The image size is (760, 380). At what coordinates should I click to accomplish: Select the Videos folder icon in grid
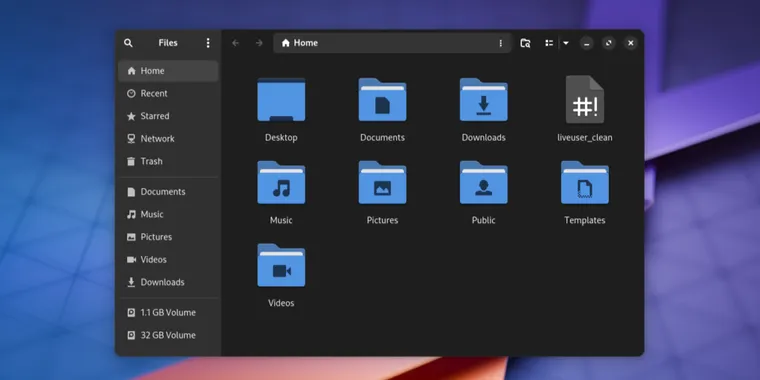[x=281, y=265]
